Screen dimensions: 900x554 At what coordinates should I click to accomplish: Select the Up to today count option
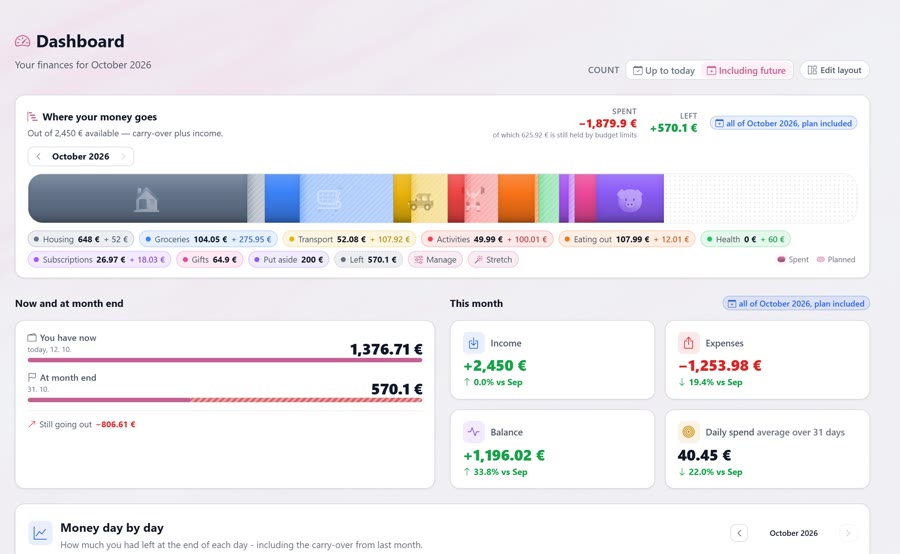[x=664, y=70]
